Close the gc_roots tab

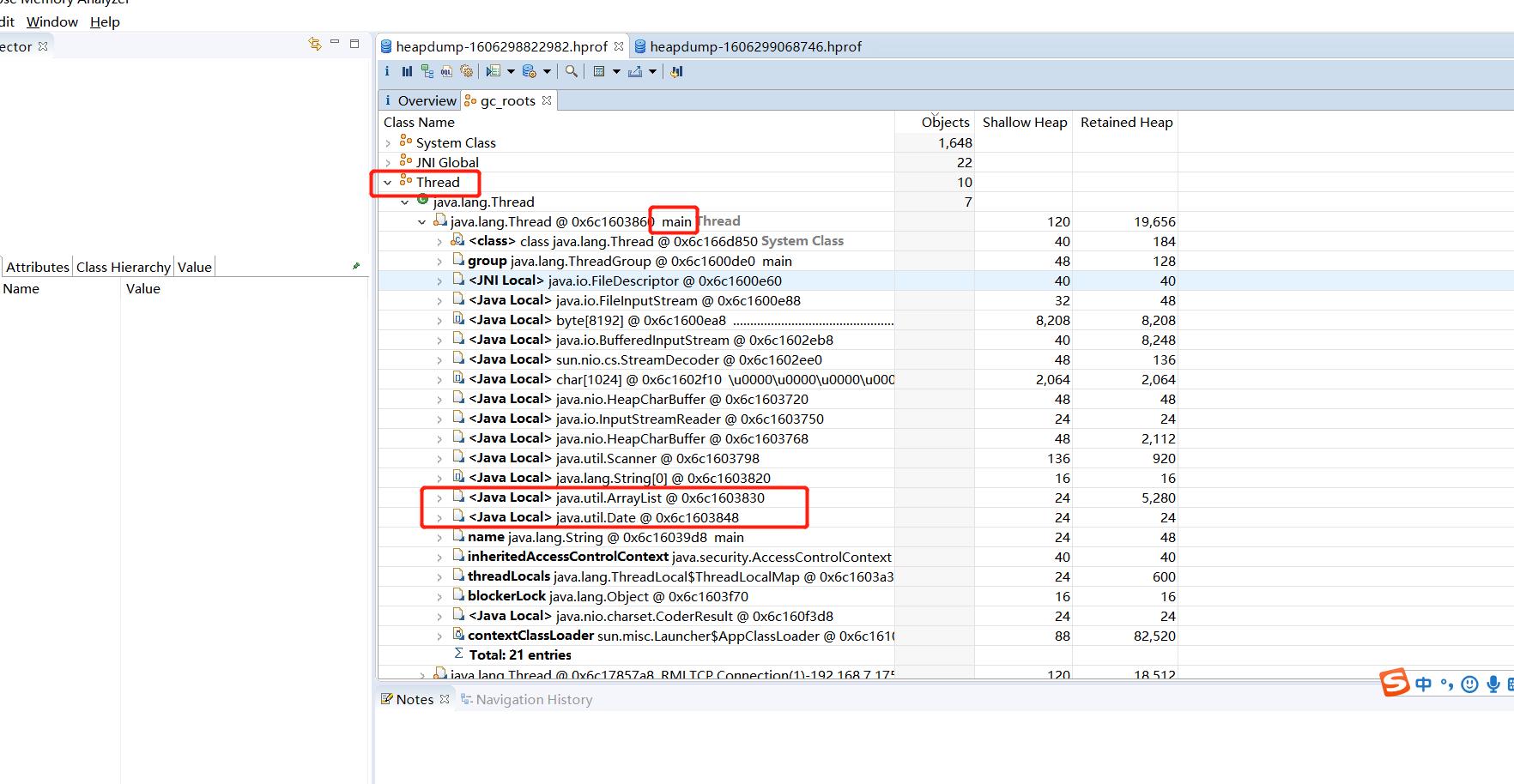[547, 100]
